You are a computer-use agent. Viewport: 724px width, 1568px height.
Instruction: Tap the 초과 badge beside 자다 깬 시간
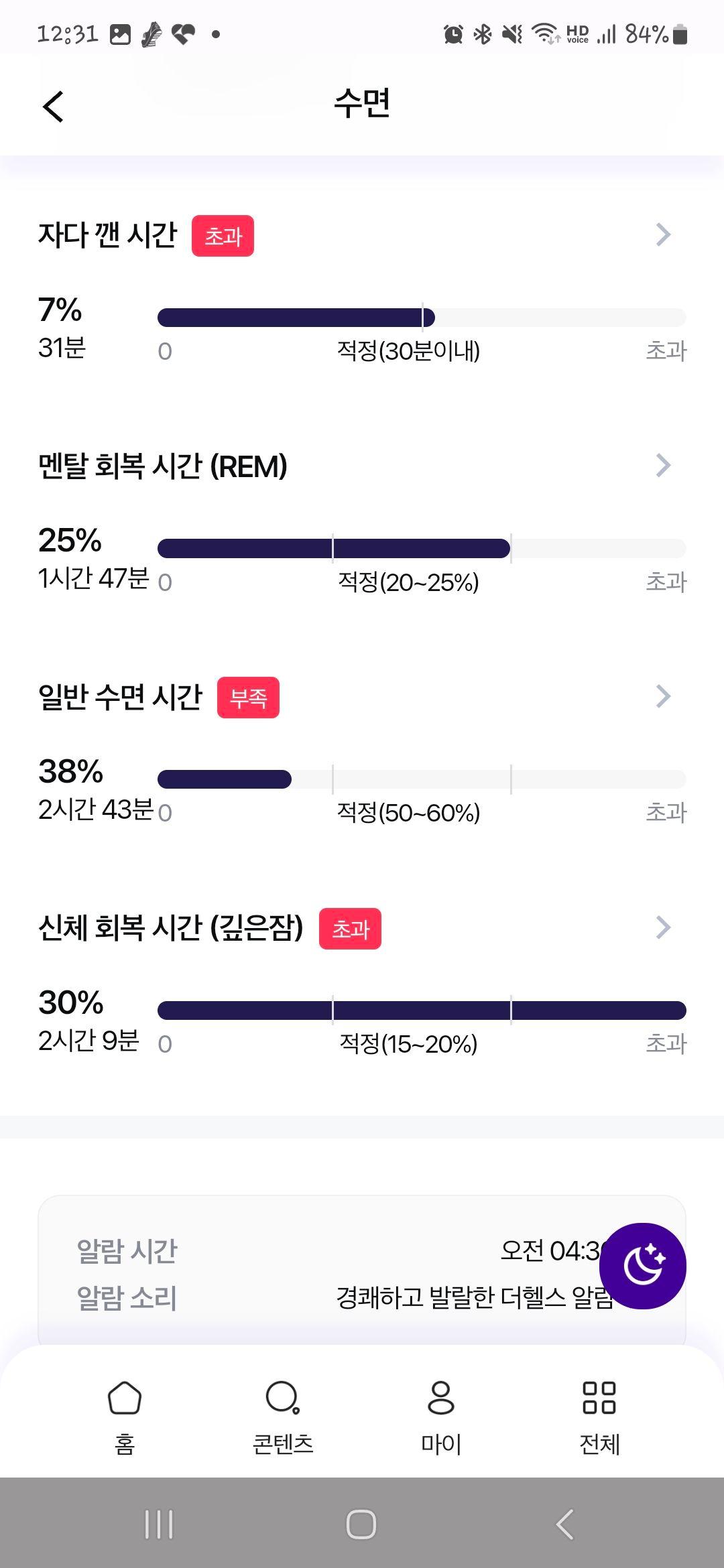tap(223, 236)
